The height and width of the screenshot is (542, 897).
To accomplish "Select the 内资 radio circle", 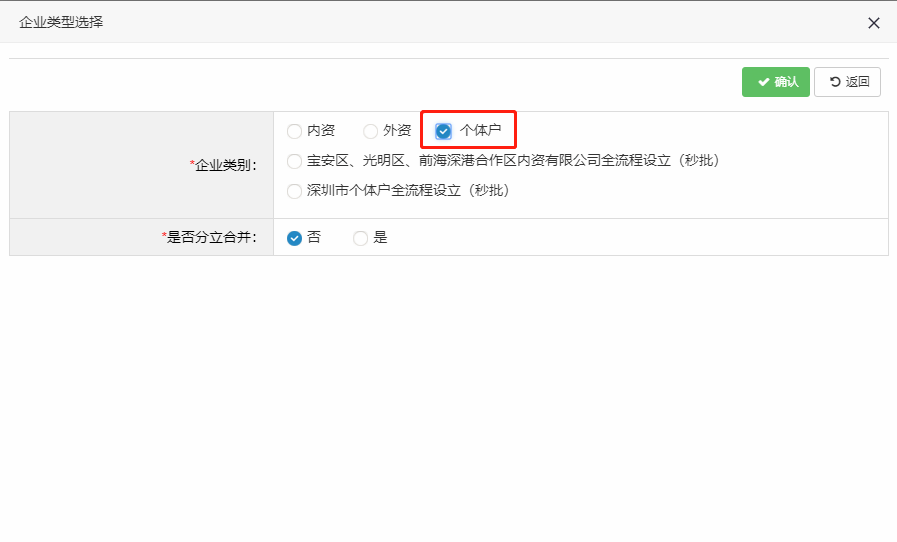I will (x=294, y=131).
